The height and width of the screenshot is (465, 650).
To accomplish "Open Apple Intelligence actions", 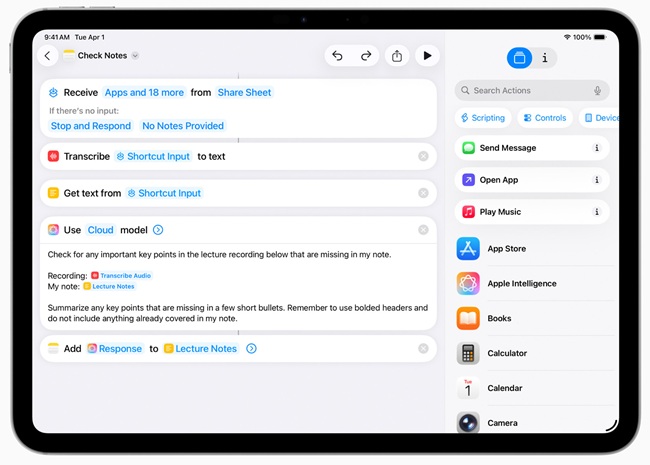I will [x=535, y=283].
